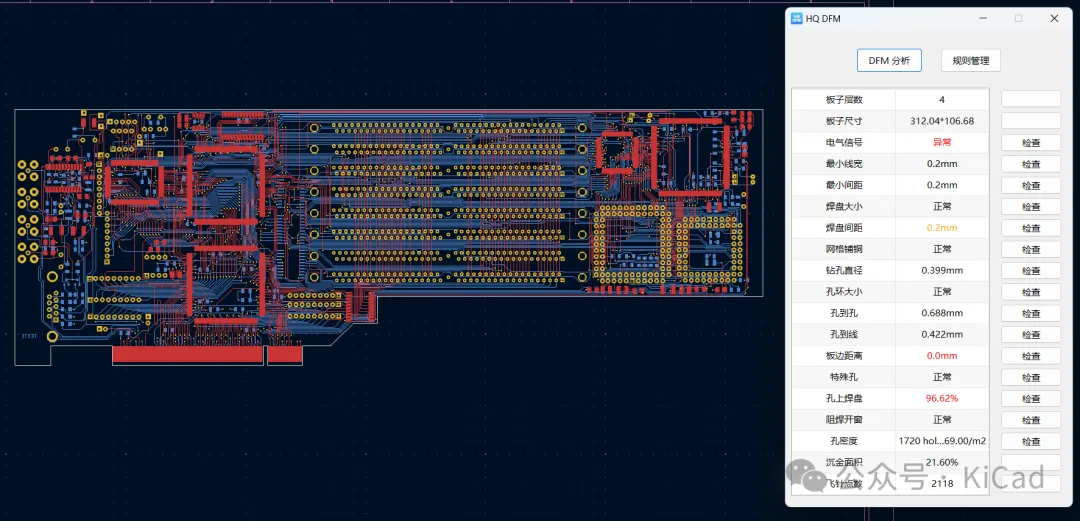This screenshot has width=1080, height=521.
Task: Click 检查 button for 孔上焊盘 row
Action: [x=1030, y=399]
